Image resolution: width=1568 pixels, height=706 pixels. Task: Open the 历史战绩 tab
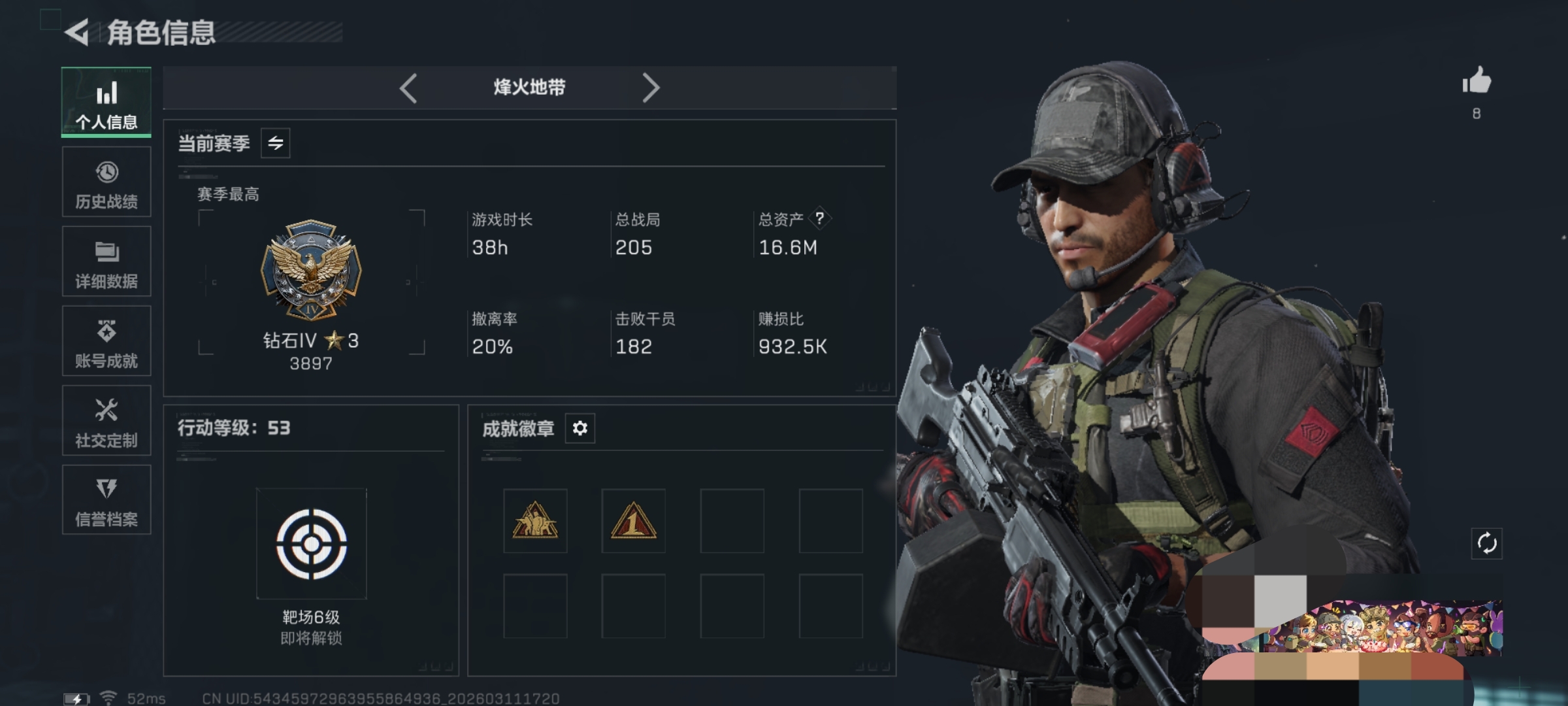[106, 182]
